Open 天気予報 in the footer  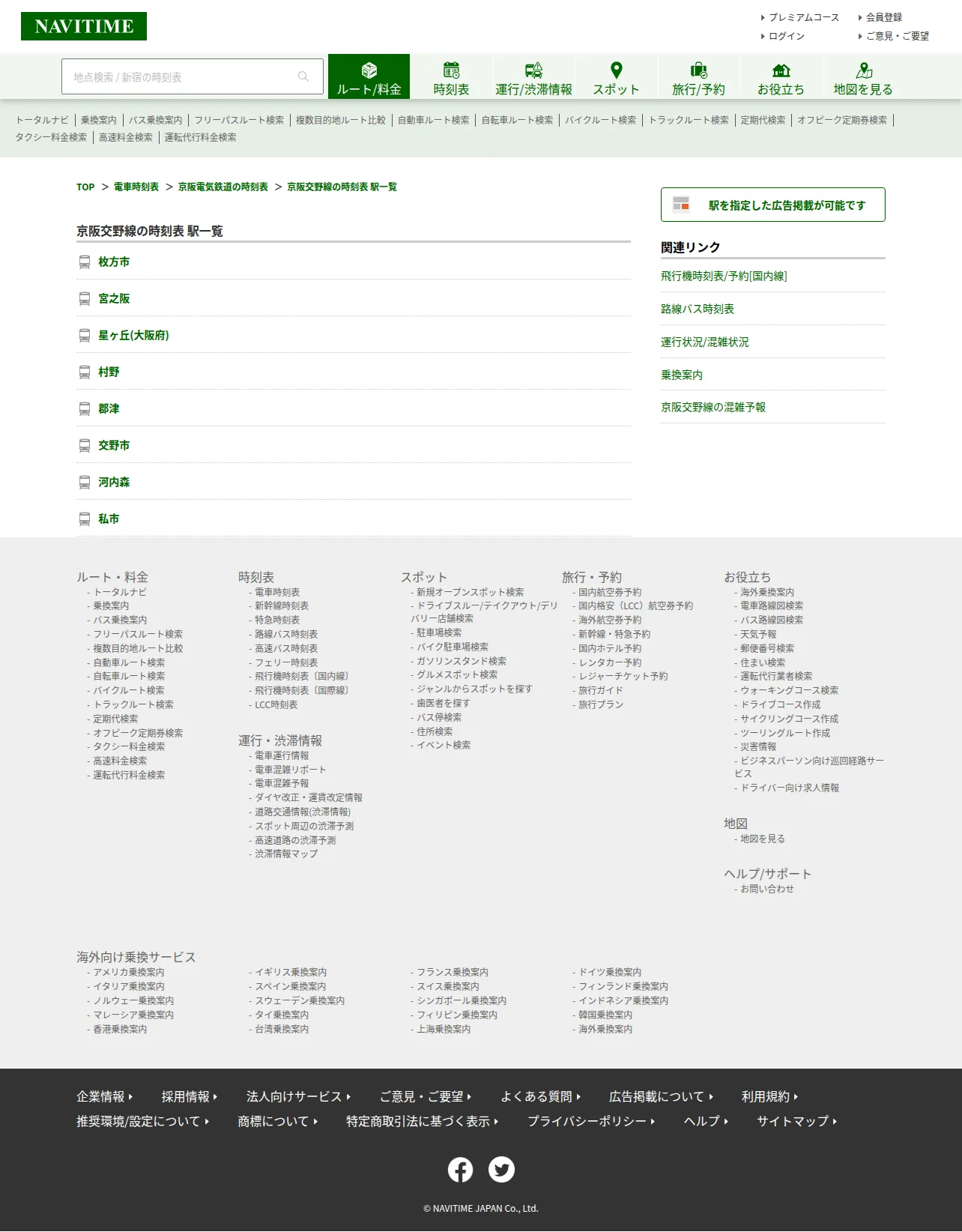[x=758, y=635]
